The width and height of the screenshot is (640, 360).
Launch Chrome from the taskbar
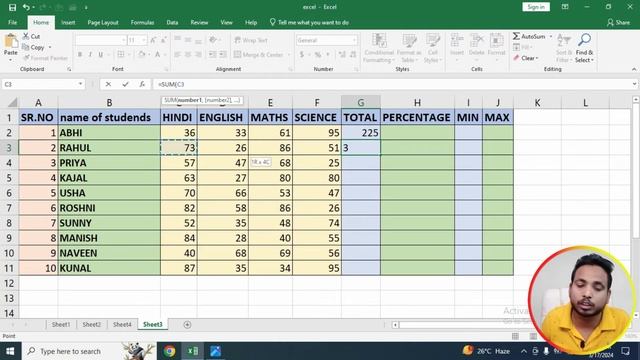(169, 351)
